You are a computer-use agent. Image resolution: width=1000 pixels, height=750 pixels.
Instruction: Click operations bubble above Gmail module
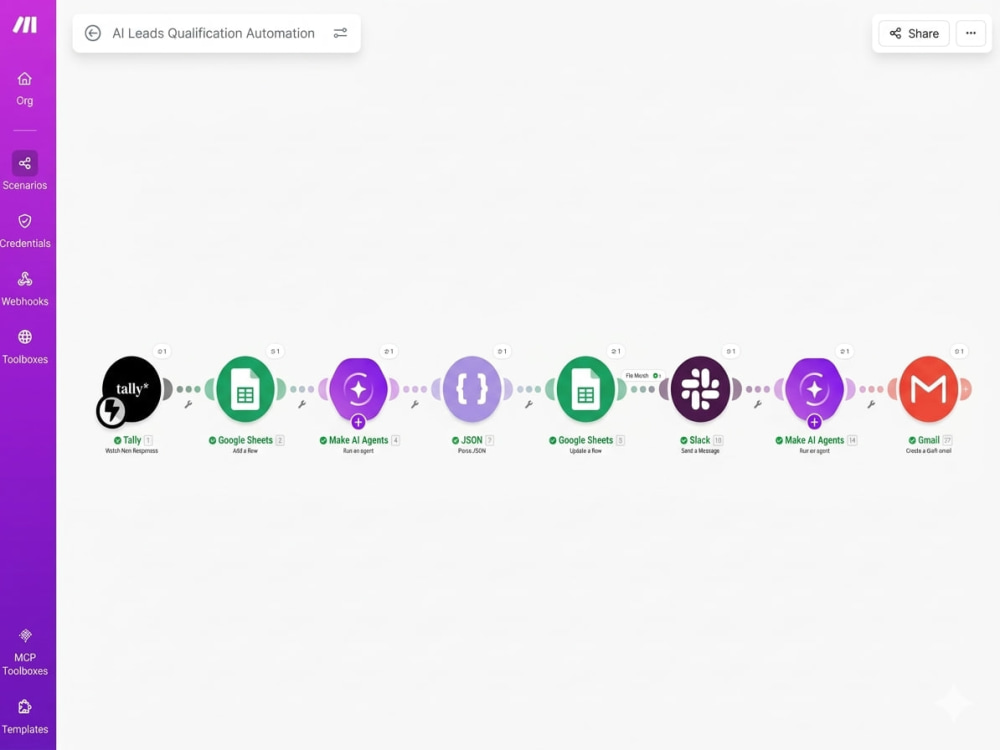click(959, 351)
